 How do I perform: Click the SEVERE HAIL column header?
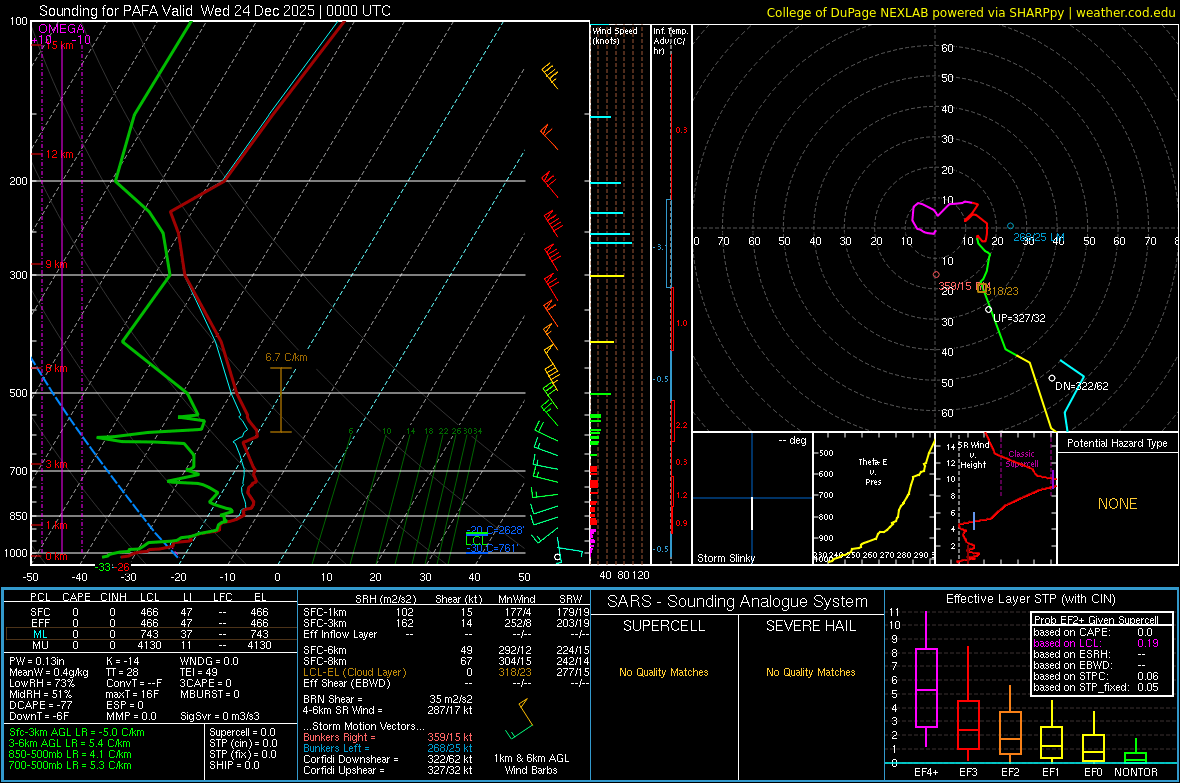[x=810, y=626]
